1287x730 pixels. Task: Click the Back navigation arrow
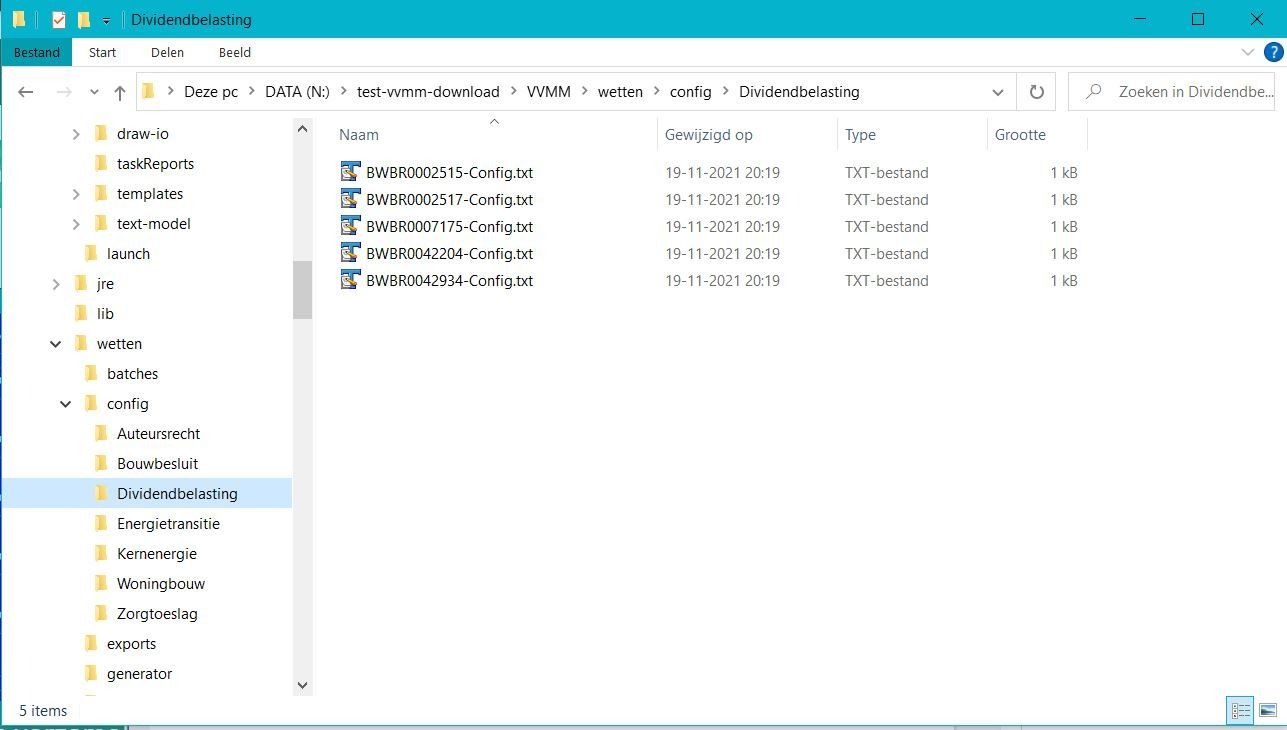(26, 92)
